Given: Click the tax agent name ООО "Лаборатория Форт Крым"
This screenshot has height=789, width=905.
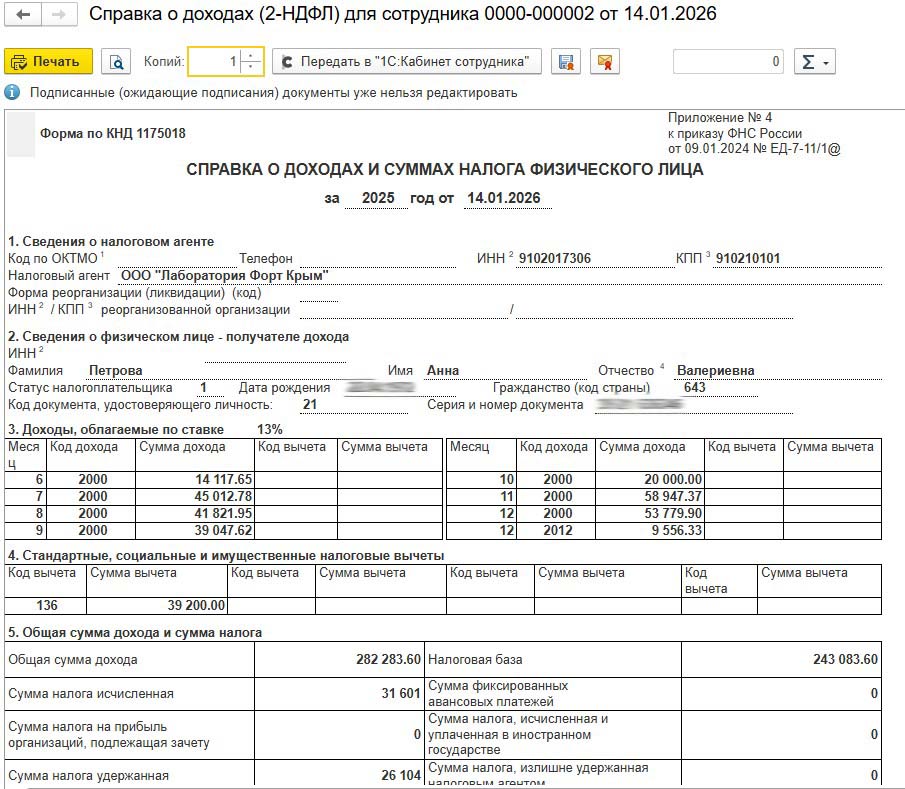Looking at the screenshot, I should (x=224, y=275).
